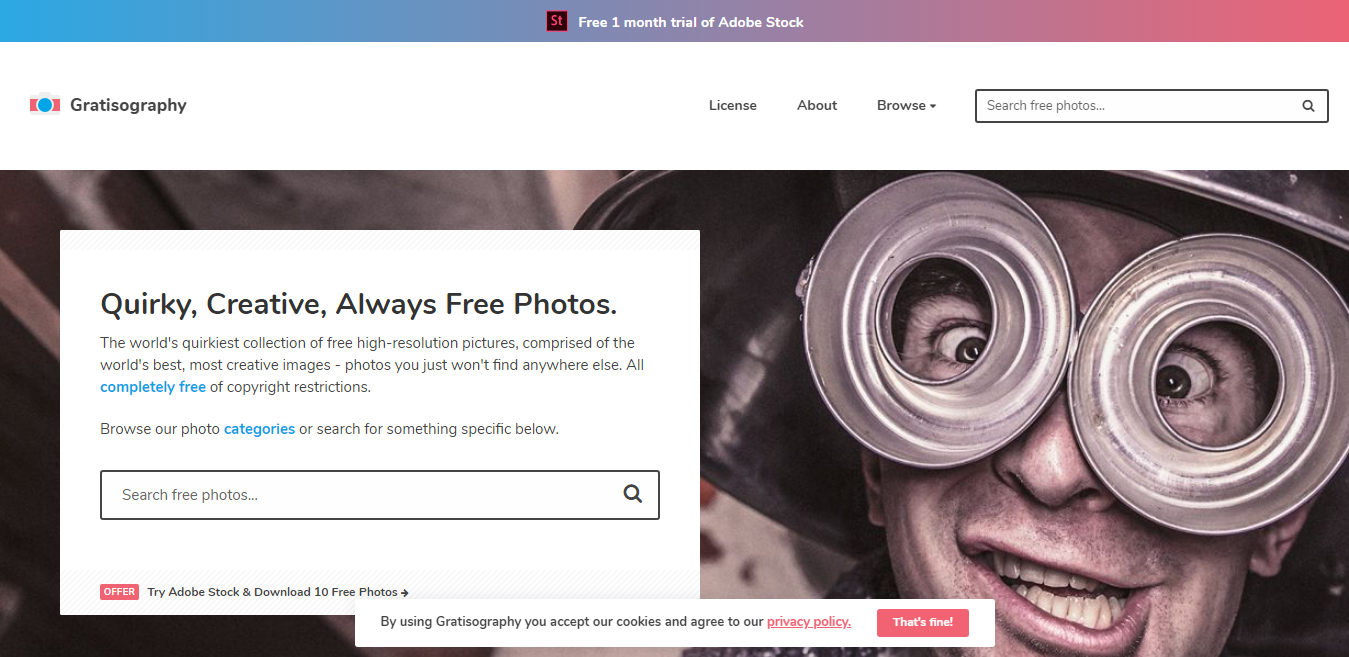
Task: Click Try Adobe Stock offer link
Action: 278,592
